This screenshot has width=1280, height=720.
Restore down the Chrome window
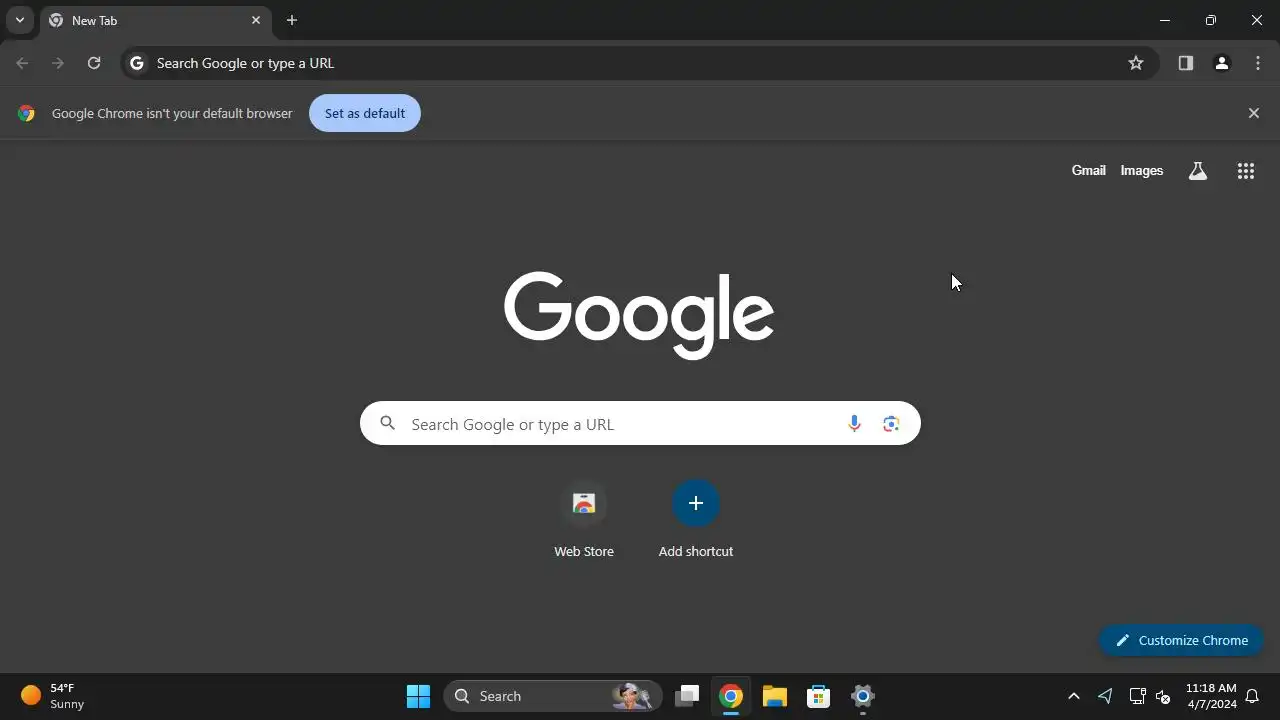(1211, 20)
